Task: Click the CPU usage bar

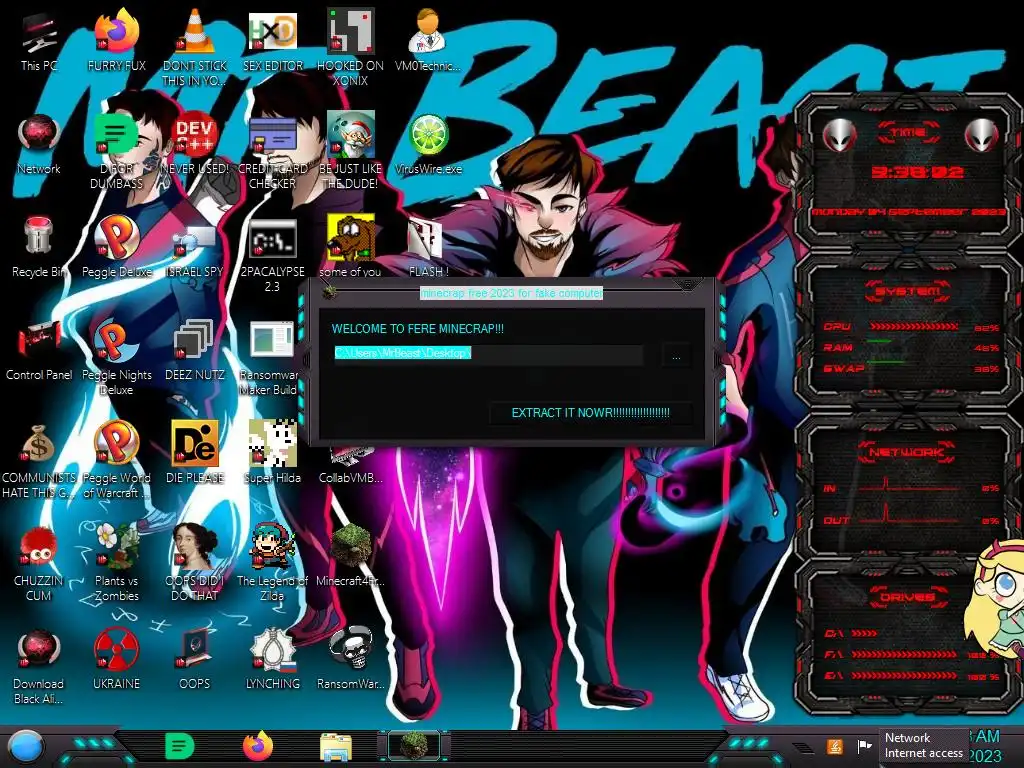Action: point(914,327)
